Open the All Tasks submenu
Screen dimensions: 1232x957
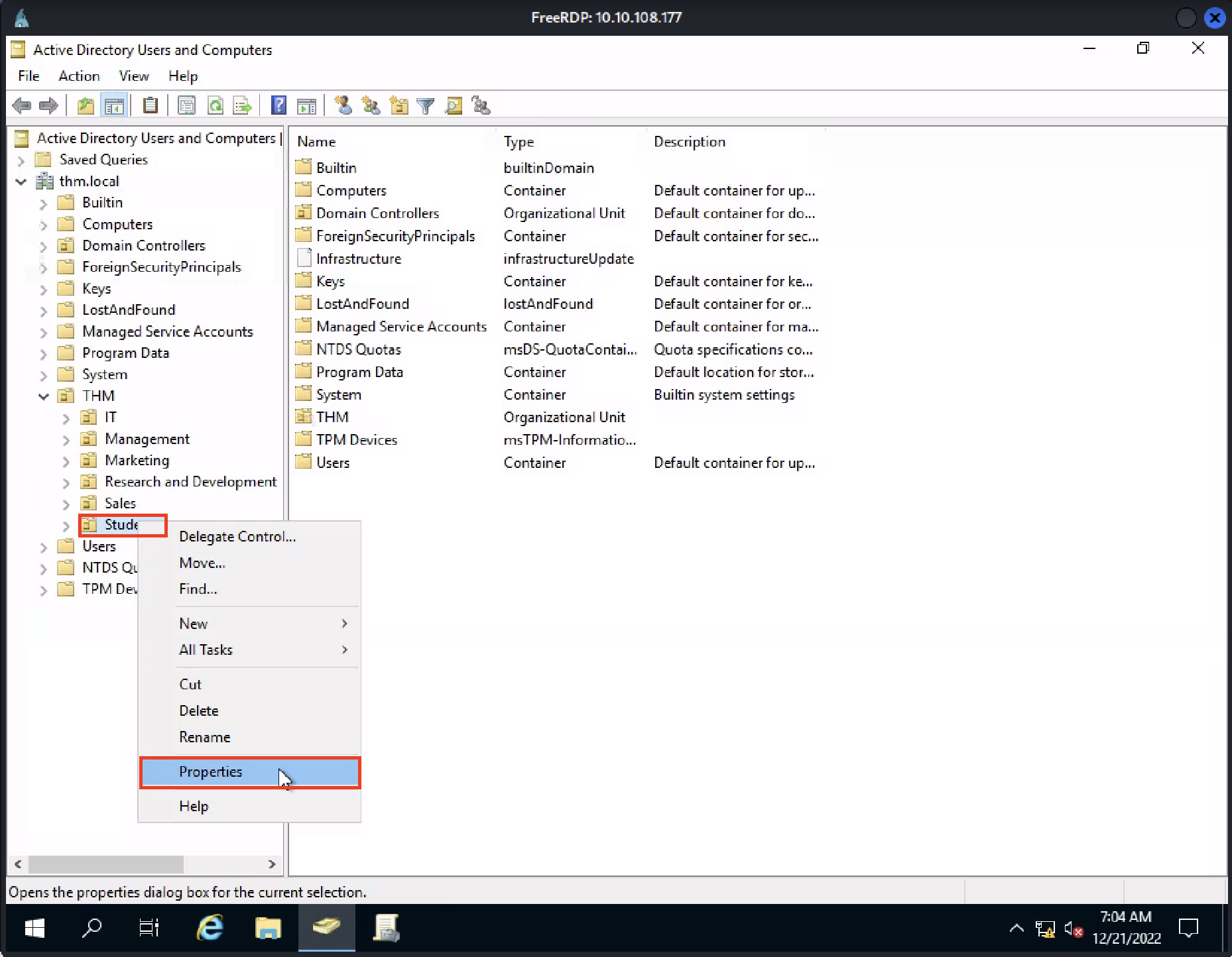250,650
